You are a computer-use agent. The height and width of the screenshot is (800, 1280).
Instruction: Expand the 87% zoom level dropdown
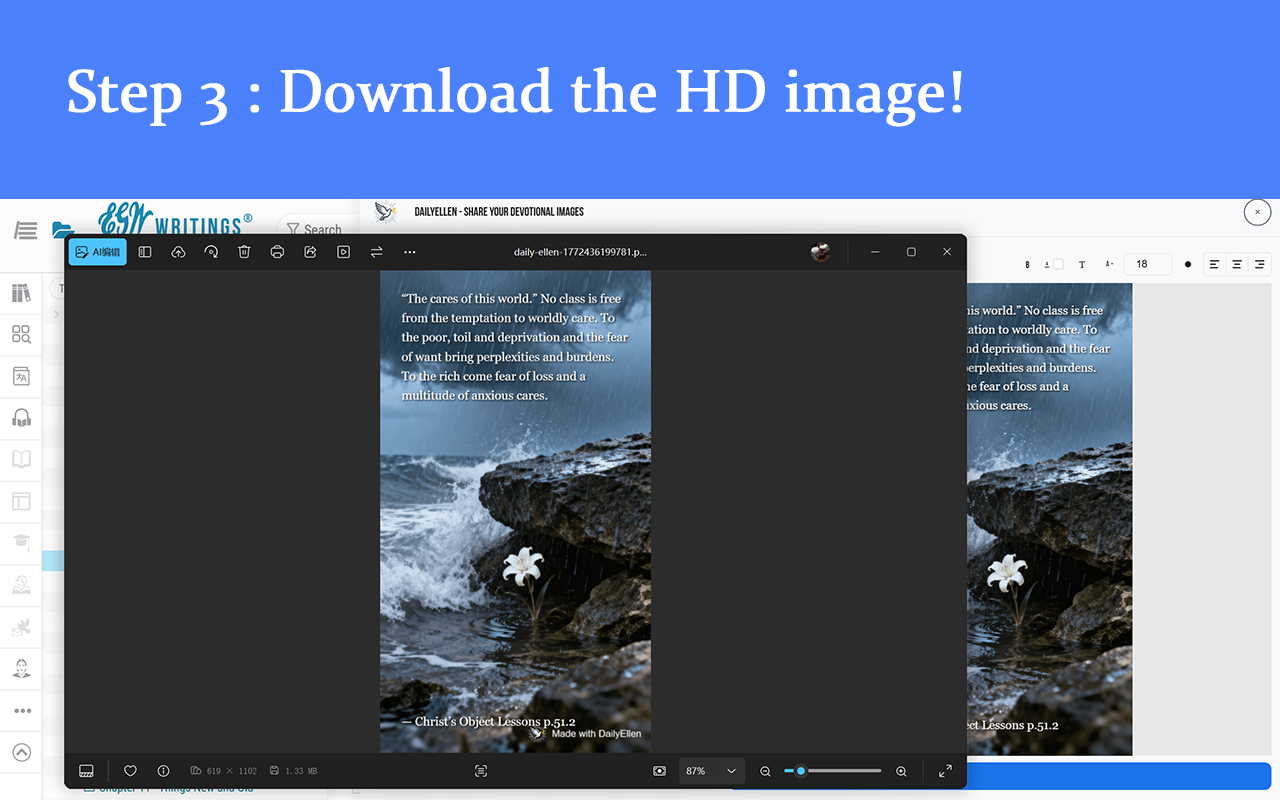[x=711, y=771]
